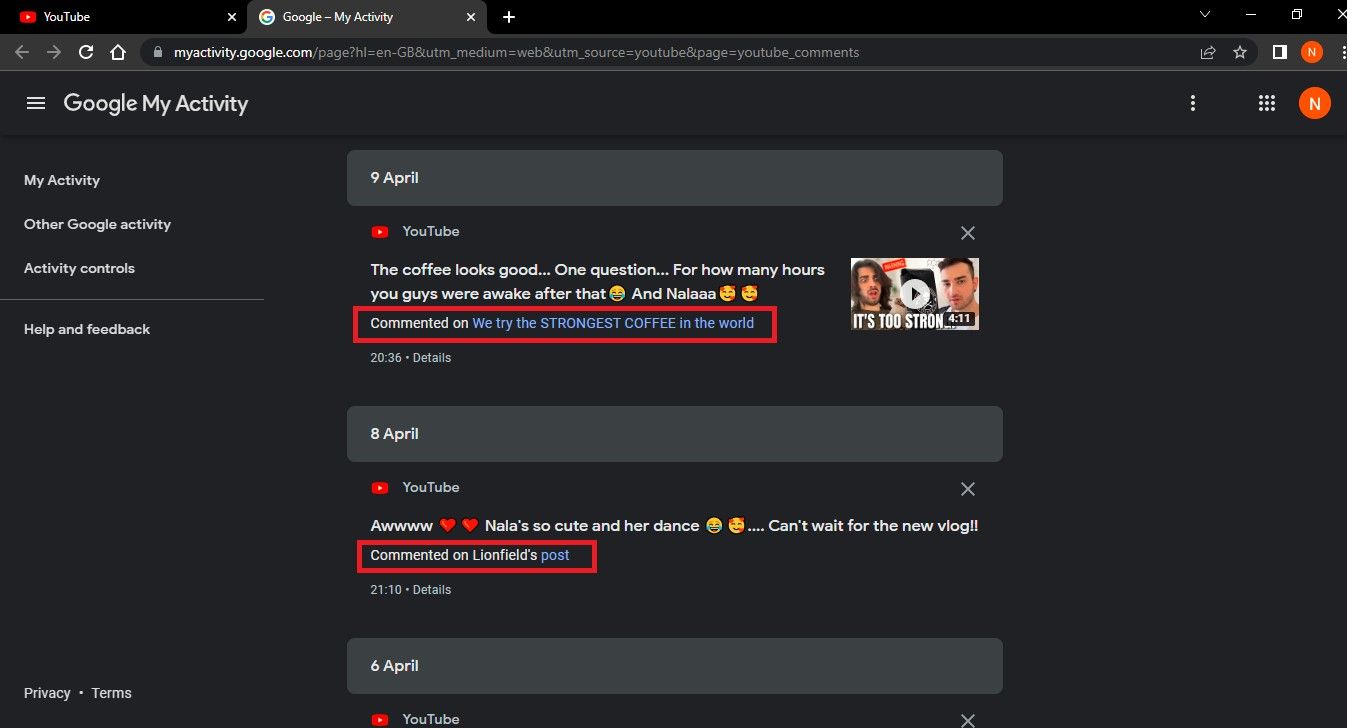Reload the page
The image size is (1347, 728).
click(x=86, y=52)
